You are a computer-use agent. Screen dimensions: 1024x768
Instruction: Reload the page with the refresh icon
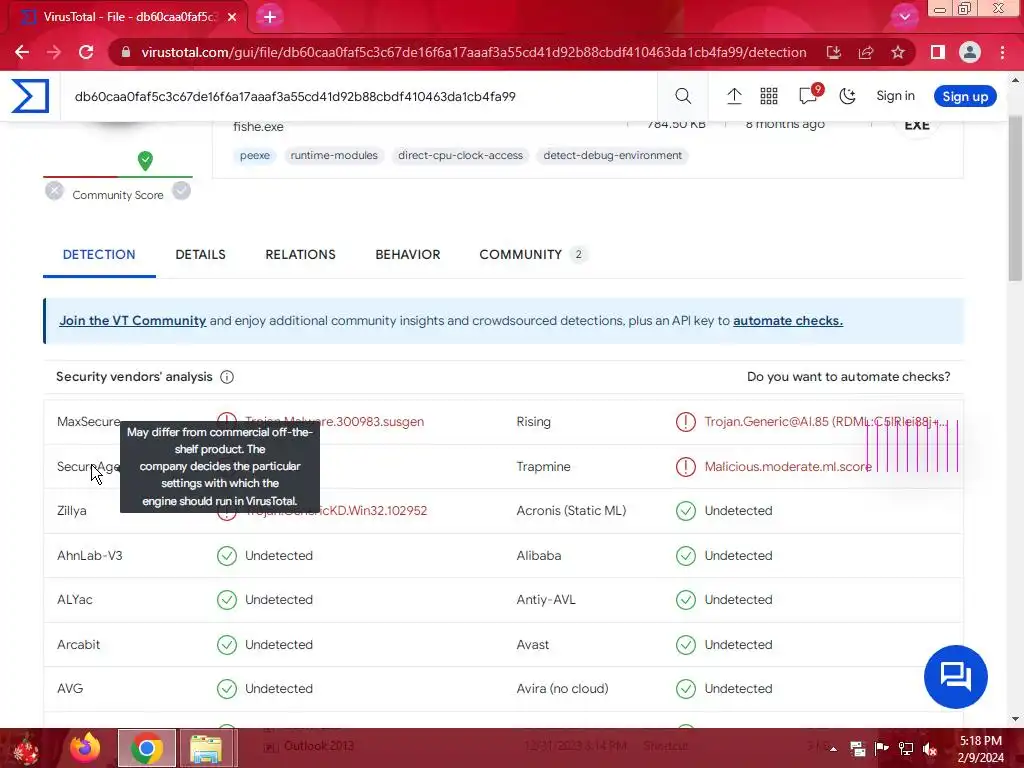pyautogui.click(x=86, y=52)
